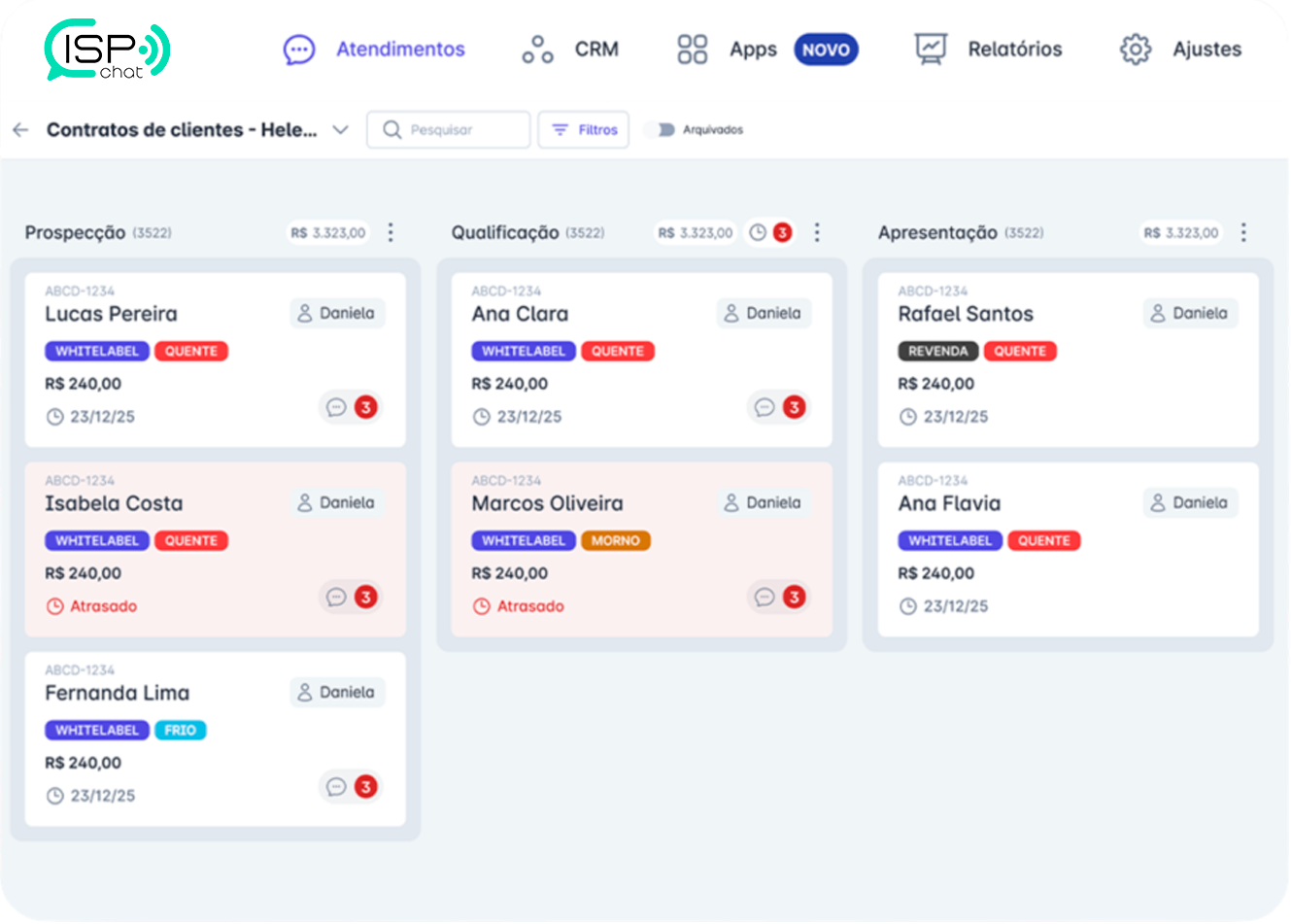Click the R$ 240,00 value on Isabela Costa's card

click(x=84, y=573)
